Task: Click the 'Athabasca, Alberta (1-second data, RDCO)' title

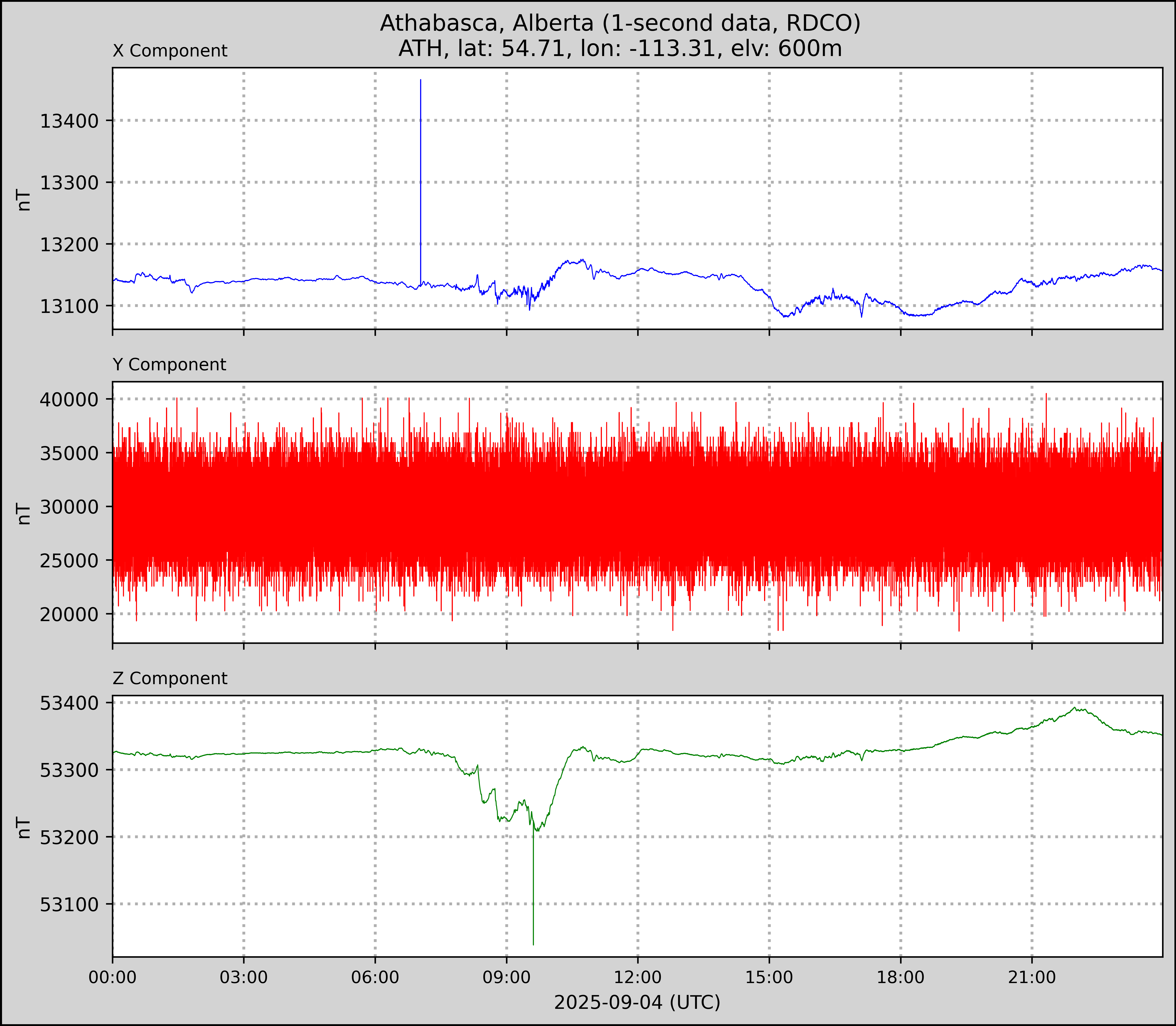Action: click(620, 23)
